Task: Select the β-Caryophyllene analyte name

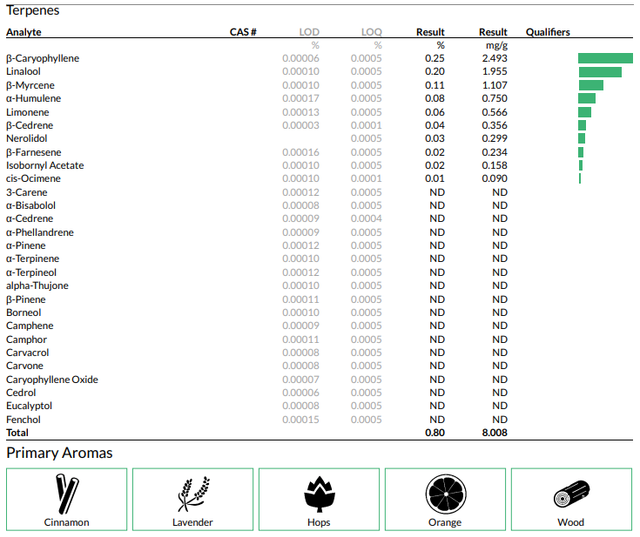Action: [42, 58]
